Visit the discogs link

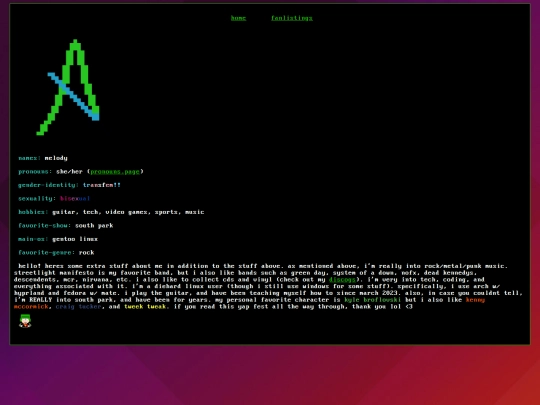click(x=342, y=279)
